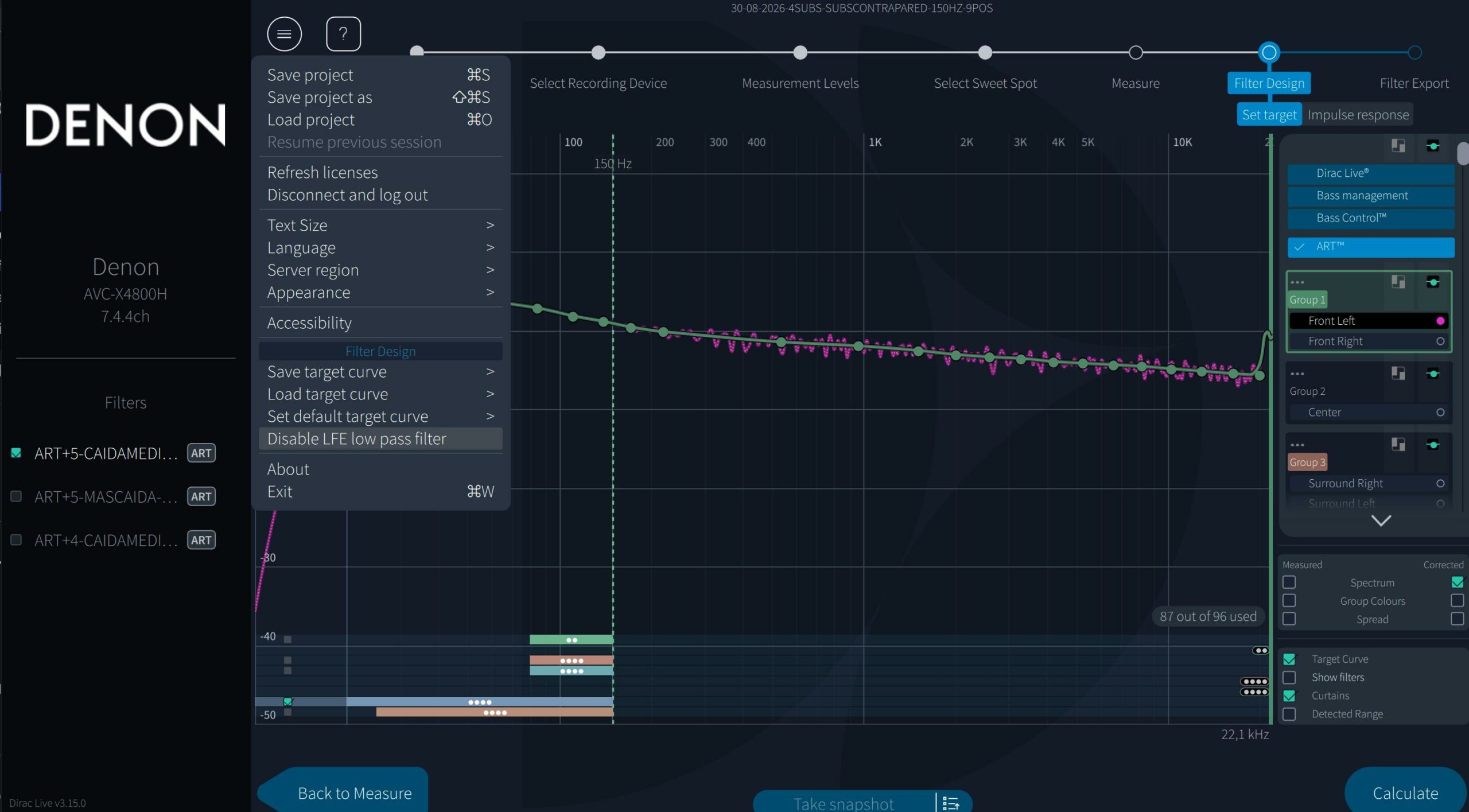This screenshot has width=1469, height=812.
Task: Go to Filter Export step marker
Action: [1414, 52]
